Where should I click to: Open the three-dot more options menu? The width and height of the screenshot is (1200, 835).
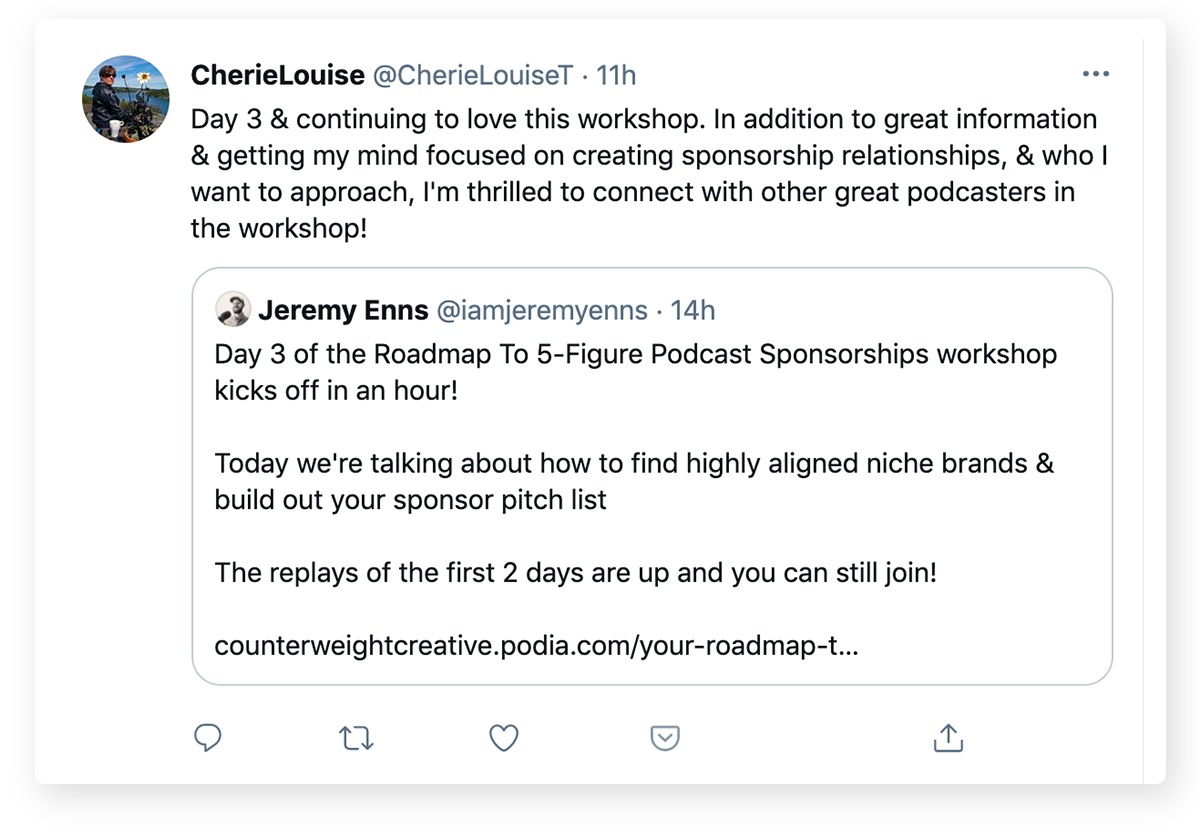pos(1096,74)
